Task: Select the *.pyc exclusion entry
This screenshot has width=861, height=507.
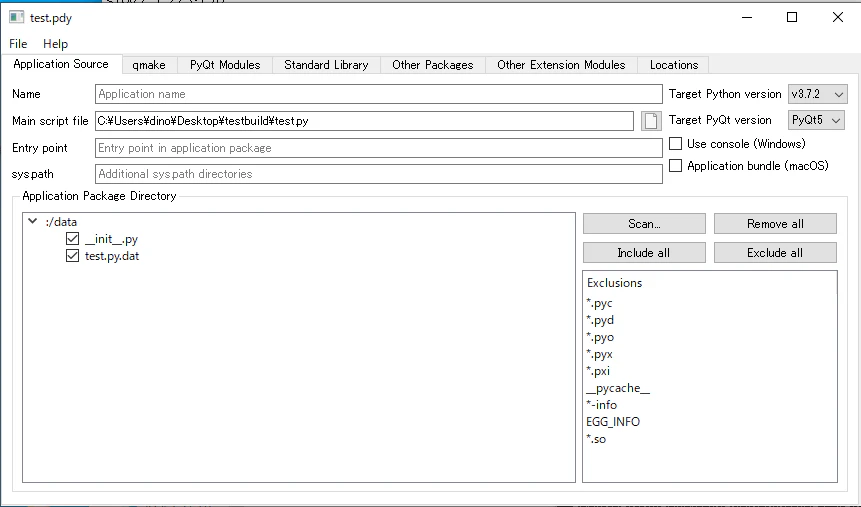Action: tap(599, 303)
